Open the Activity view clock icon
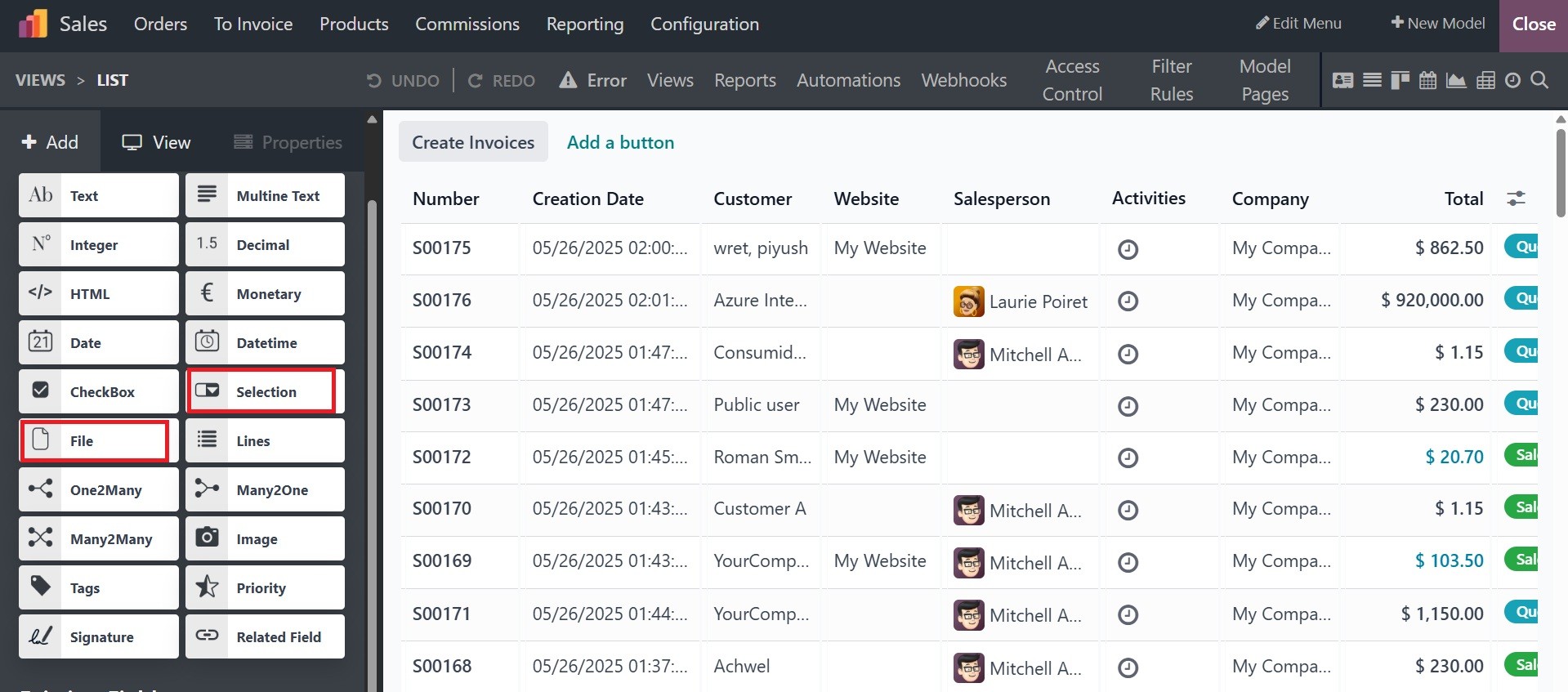 pos(1512,80)
